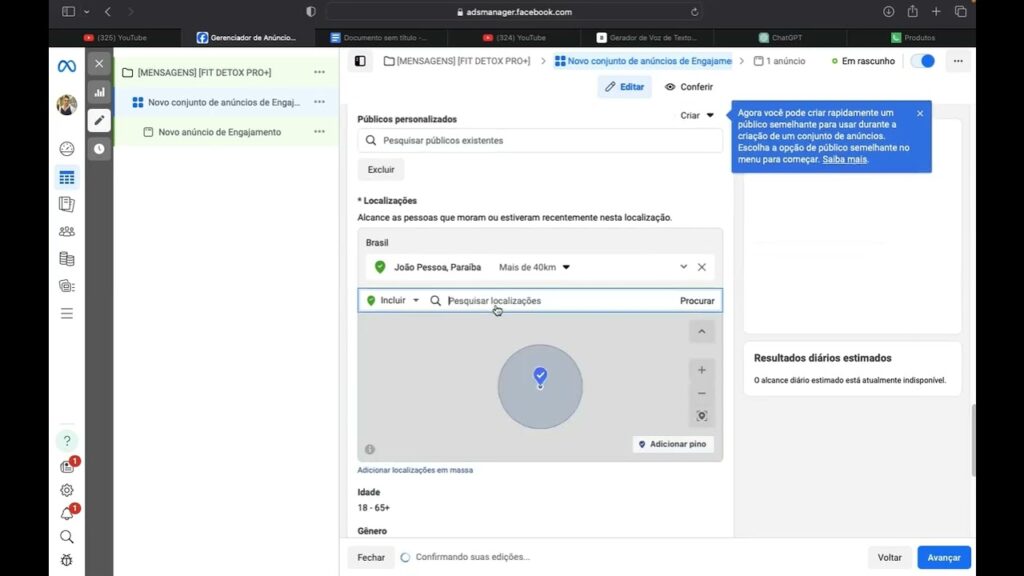1024x576 pixels.
Task: Toggle the ad set status switch
Action: pyautogui.click(x=922, y=61)
